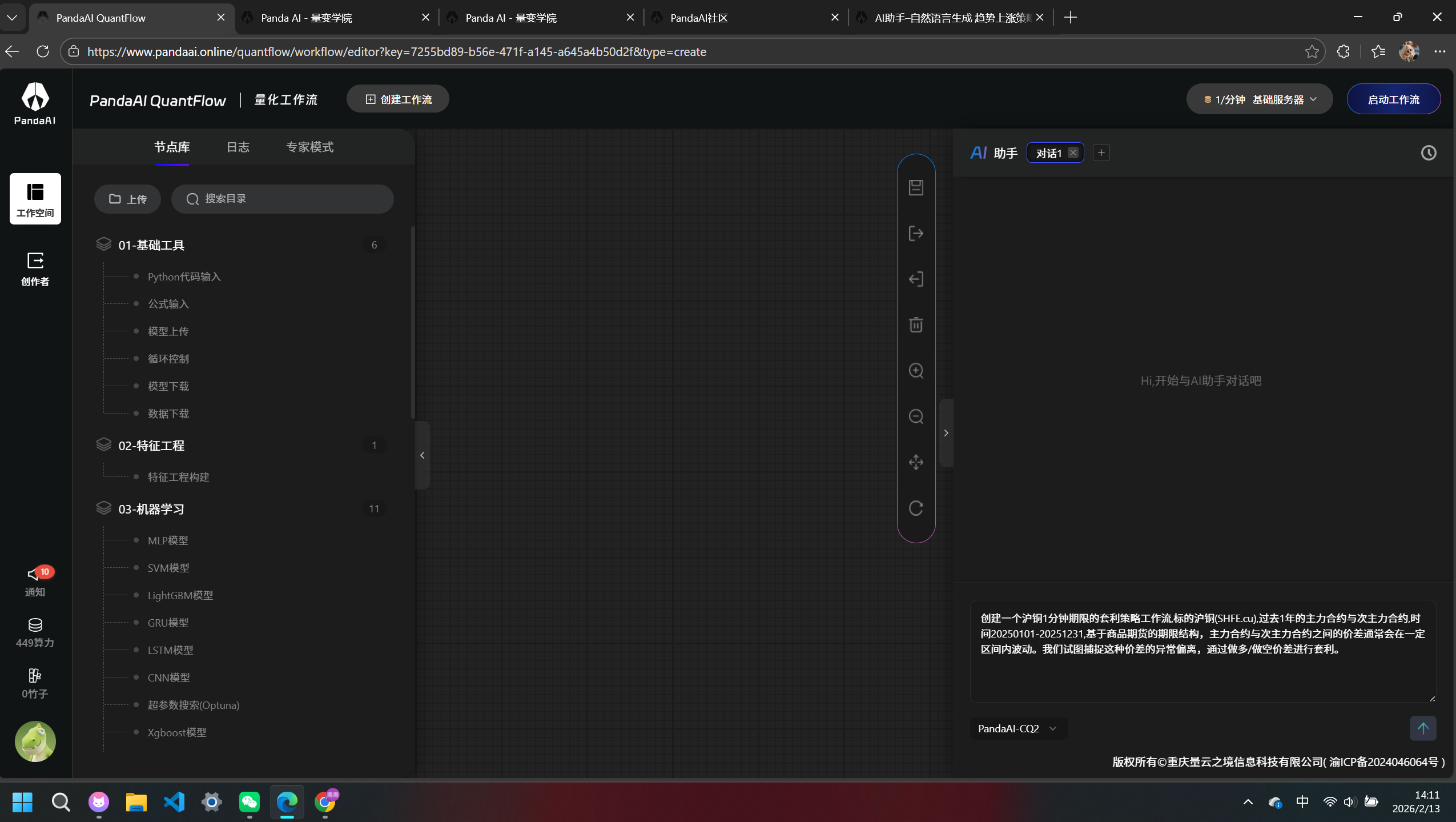This screenshot has height=822, width=1456.
Task: Click the 搜索目录 search field
Action: coord(283,199)
